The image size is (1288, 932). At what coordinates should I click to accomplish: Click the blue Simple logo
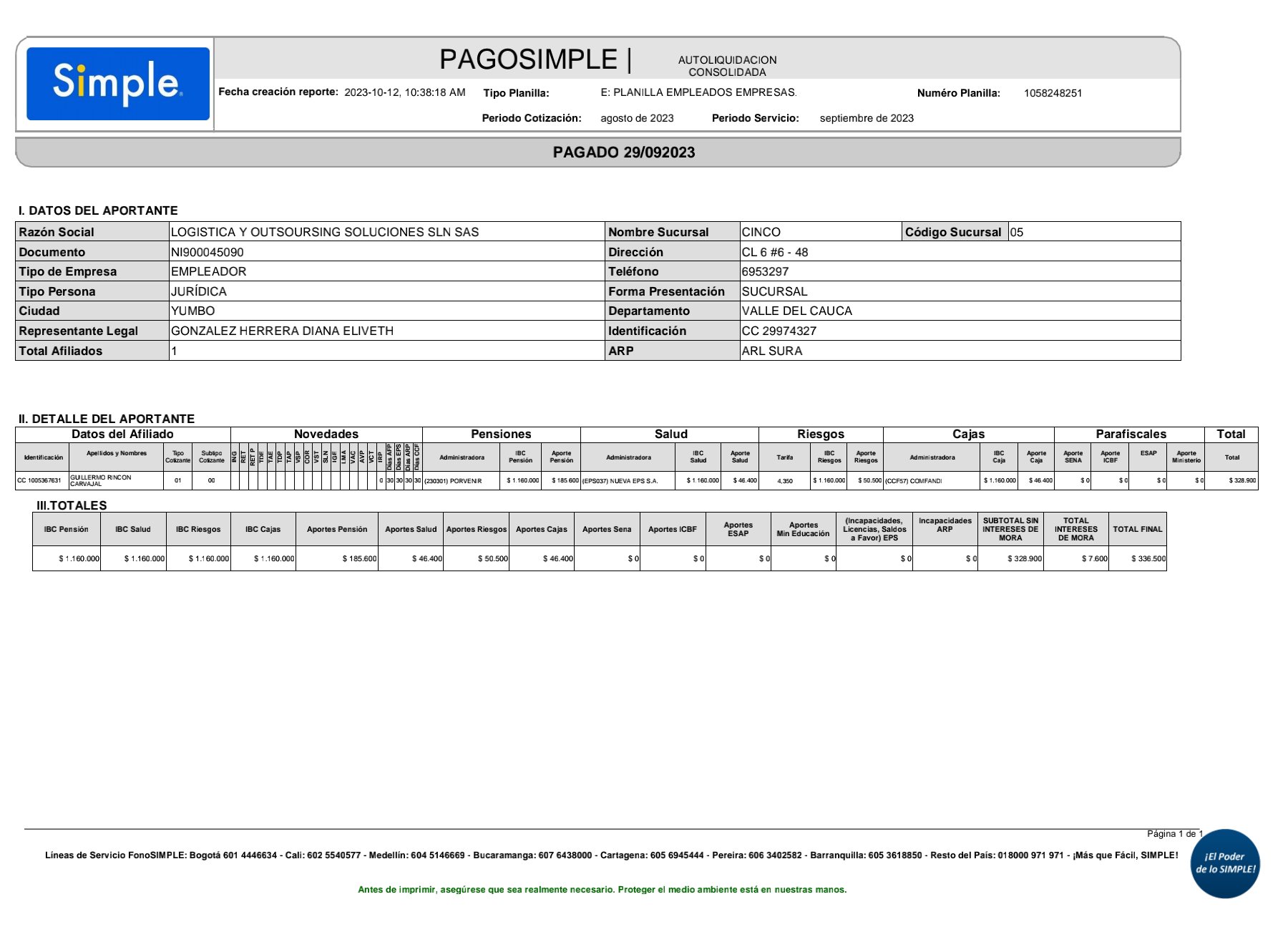pos(118,83)
